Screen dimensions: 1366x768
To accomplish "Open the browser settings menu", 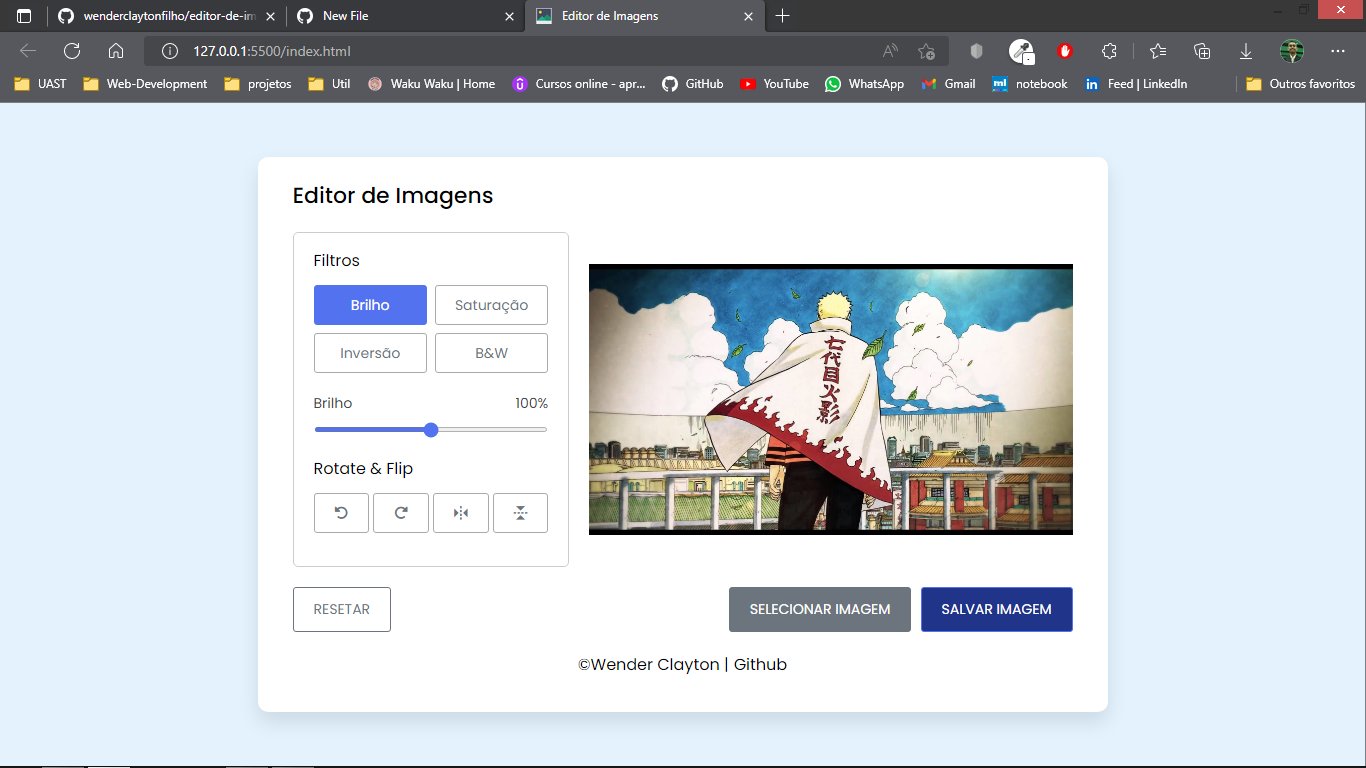I will click(x=1337, y=51).
